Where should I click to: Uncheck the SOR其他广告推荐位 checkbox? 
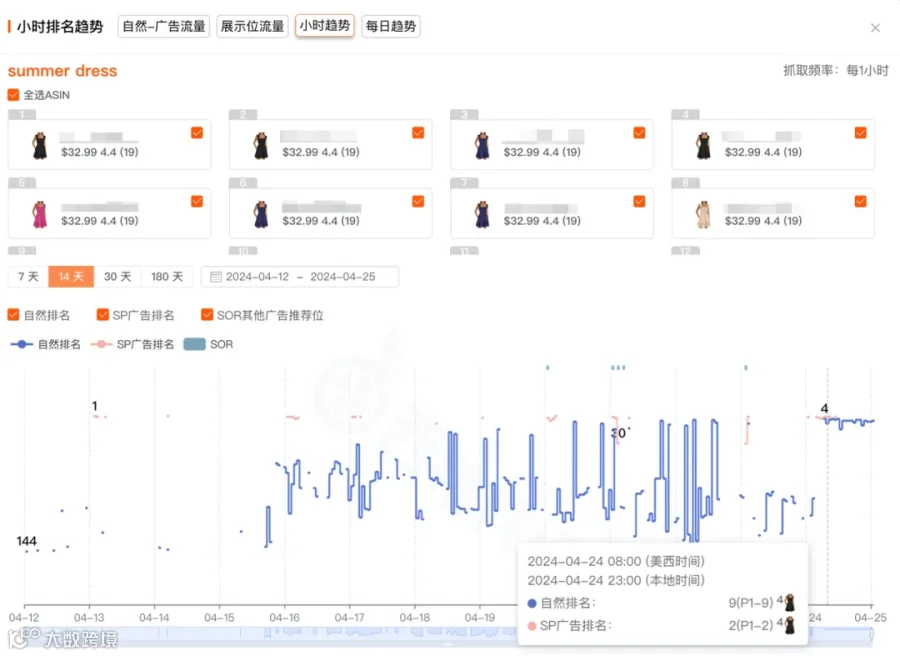pyautogui.click(x=207, y=315)
